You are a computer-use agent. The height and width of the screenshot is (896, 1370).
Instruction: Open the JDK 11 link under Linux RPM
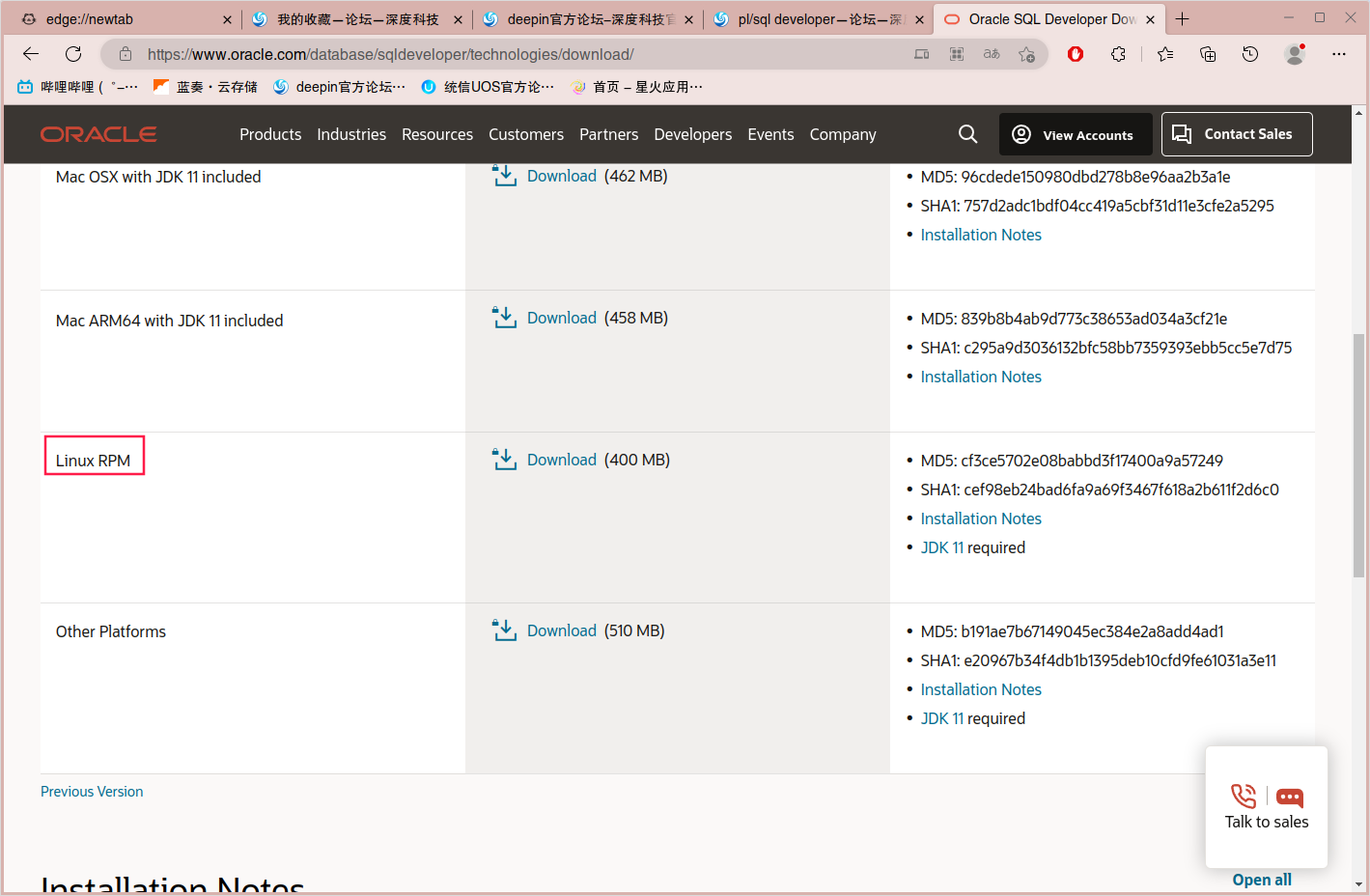coord(942,547)
